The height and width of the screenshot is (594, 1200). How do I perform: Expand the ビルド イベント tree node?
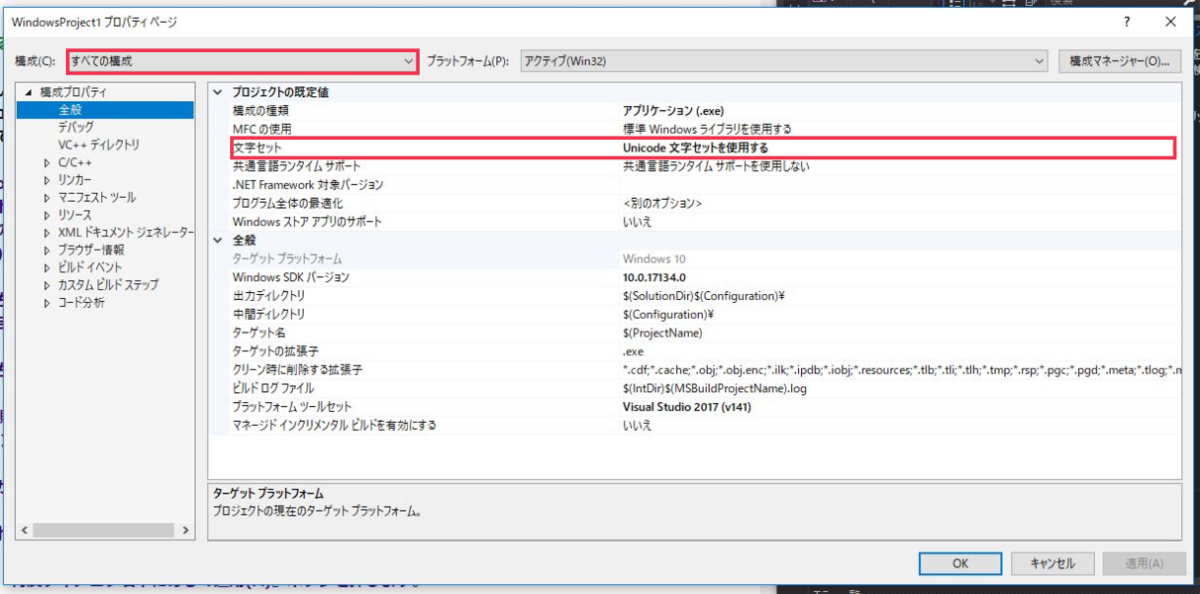[46, 267]
